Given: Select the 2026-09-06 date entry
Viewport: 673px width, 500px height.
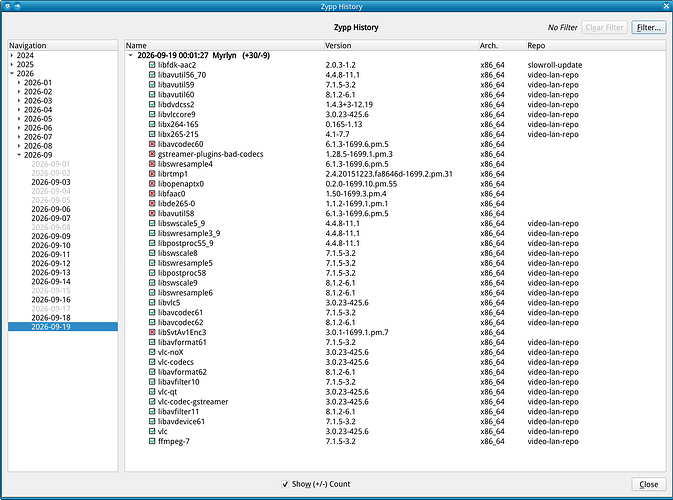Looking at the screenshot, I should (51, 209).
